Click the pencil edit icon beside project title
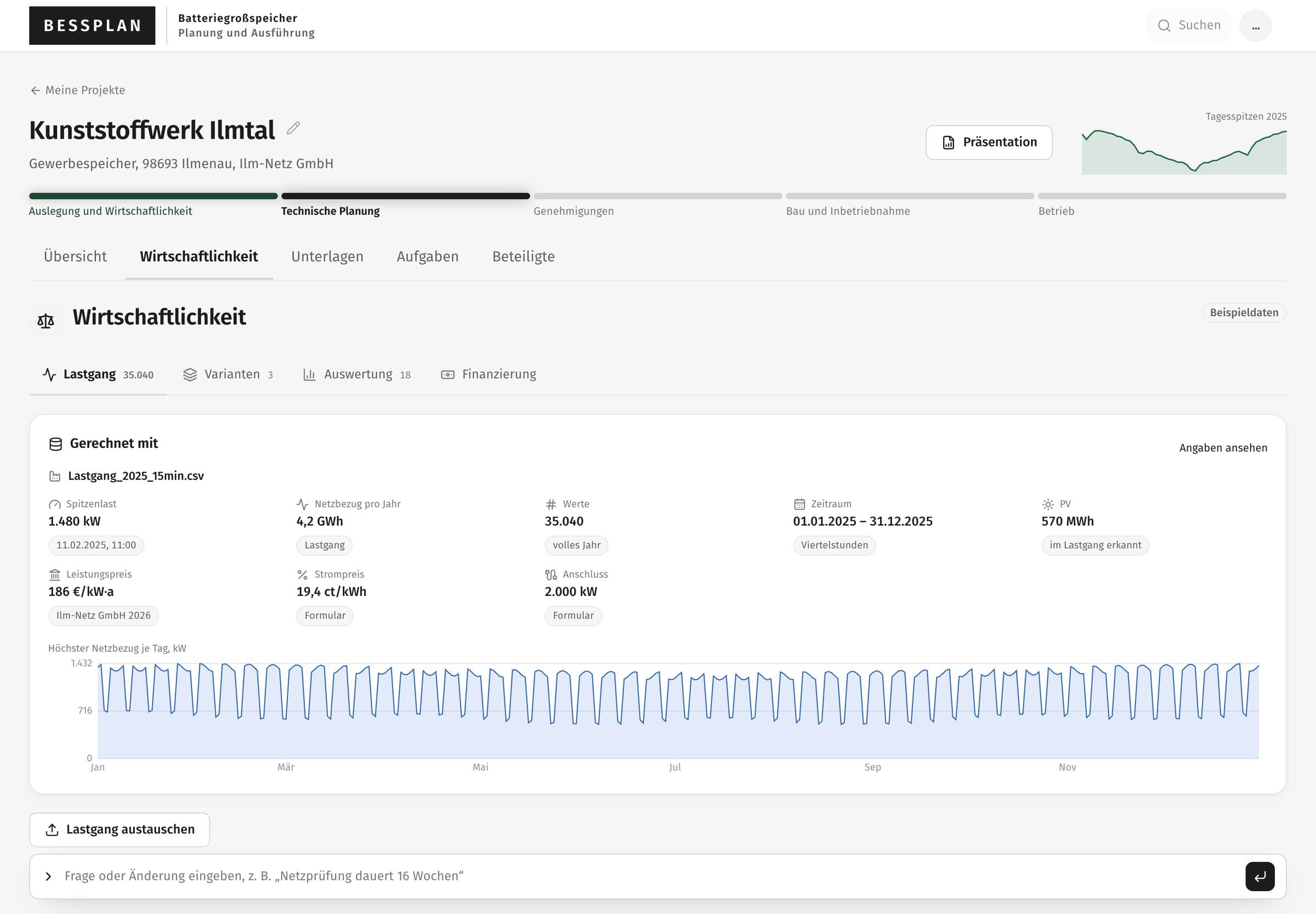 point(293,128)
